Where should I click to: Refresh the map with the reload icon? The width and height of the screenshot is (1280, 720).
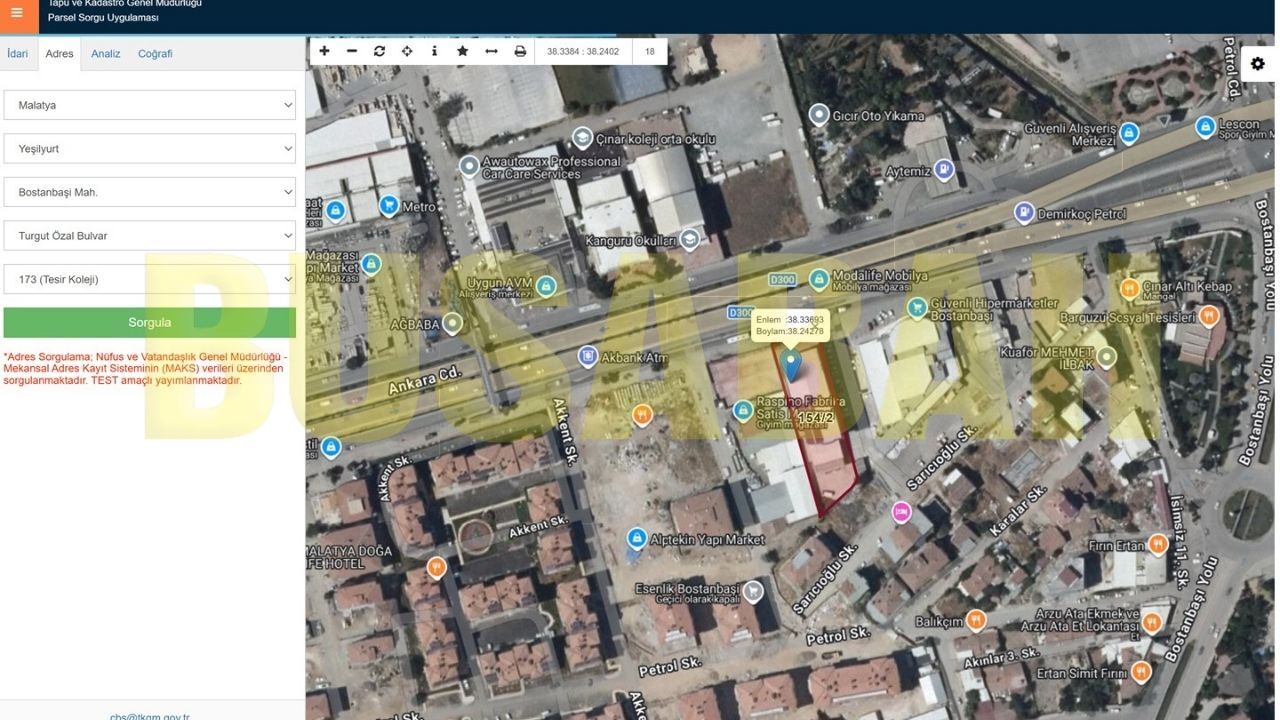tap(380, 51)
